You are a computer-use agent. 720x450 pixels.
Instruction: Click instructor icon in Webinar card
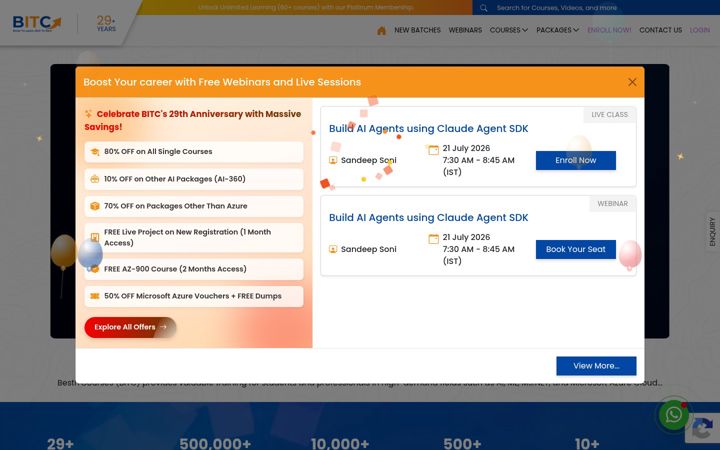(x=333, y=249)
